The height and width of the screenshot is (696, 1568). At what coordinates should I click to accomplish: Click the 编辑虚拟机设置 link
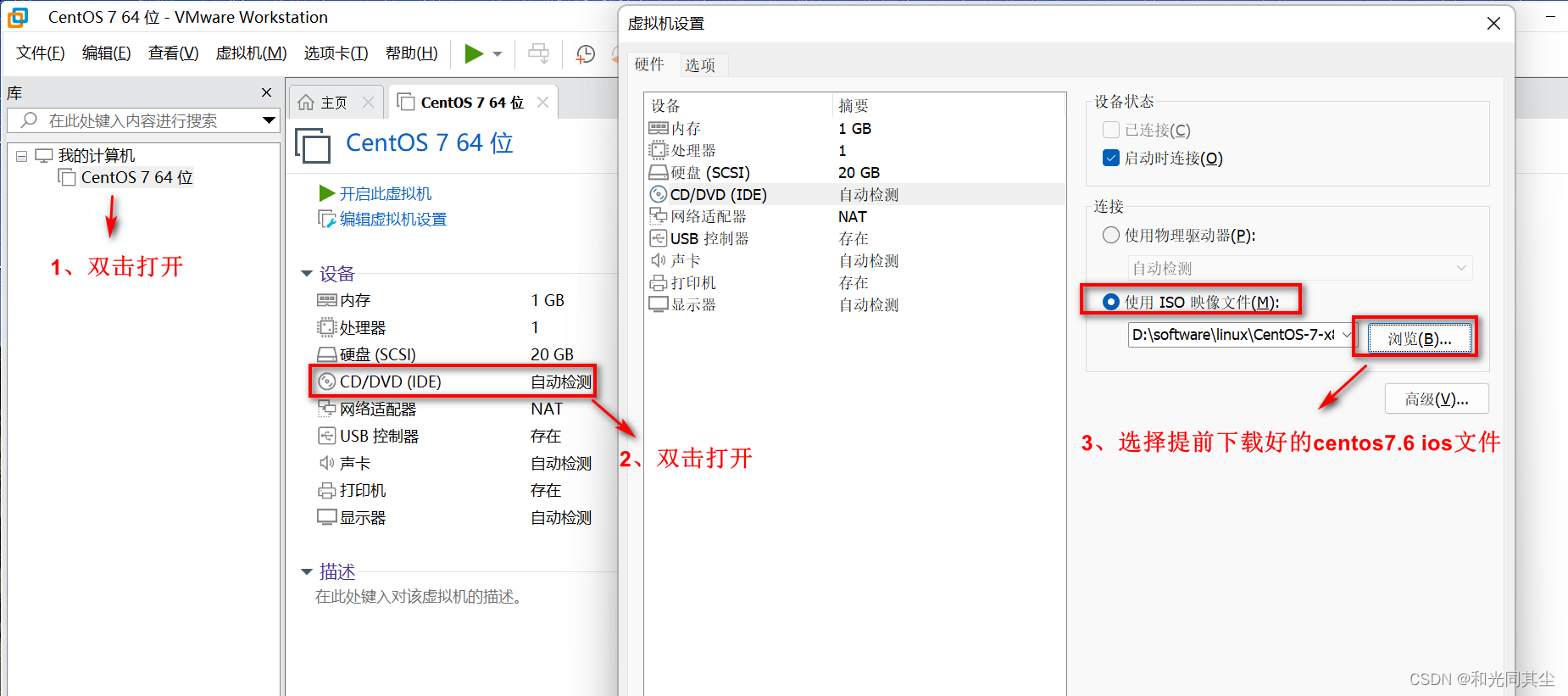[x=393, y=219]
